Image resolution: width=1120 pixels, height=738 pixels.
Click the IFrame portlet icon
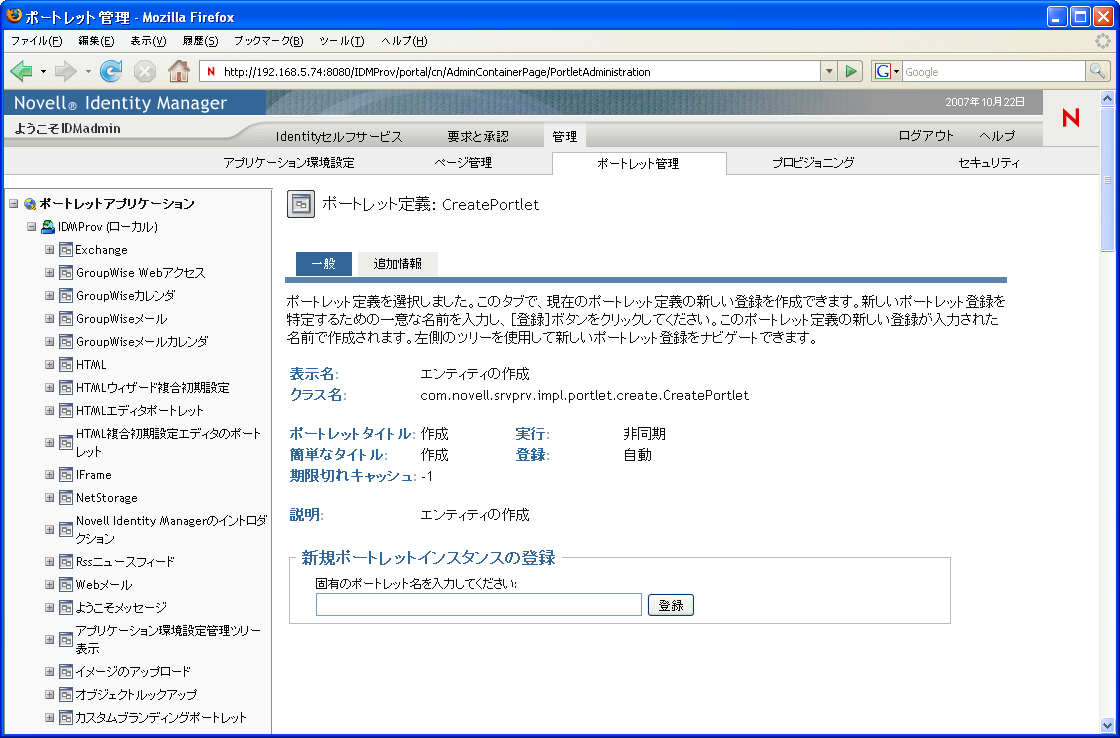(x=66, y=474)
